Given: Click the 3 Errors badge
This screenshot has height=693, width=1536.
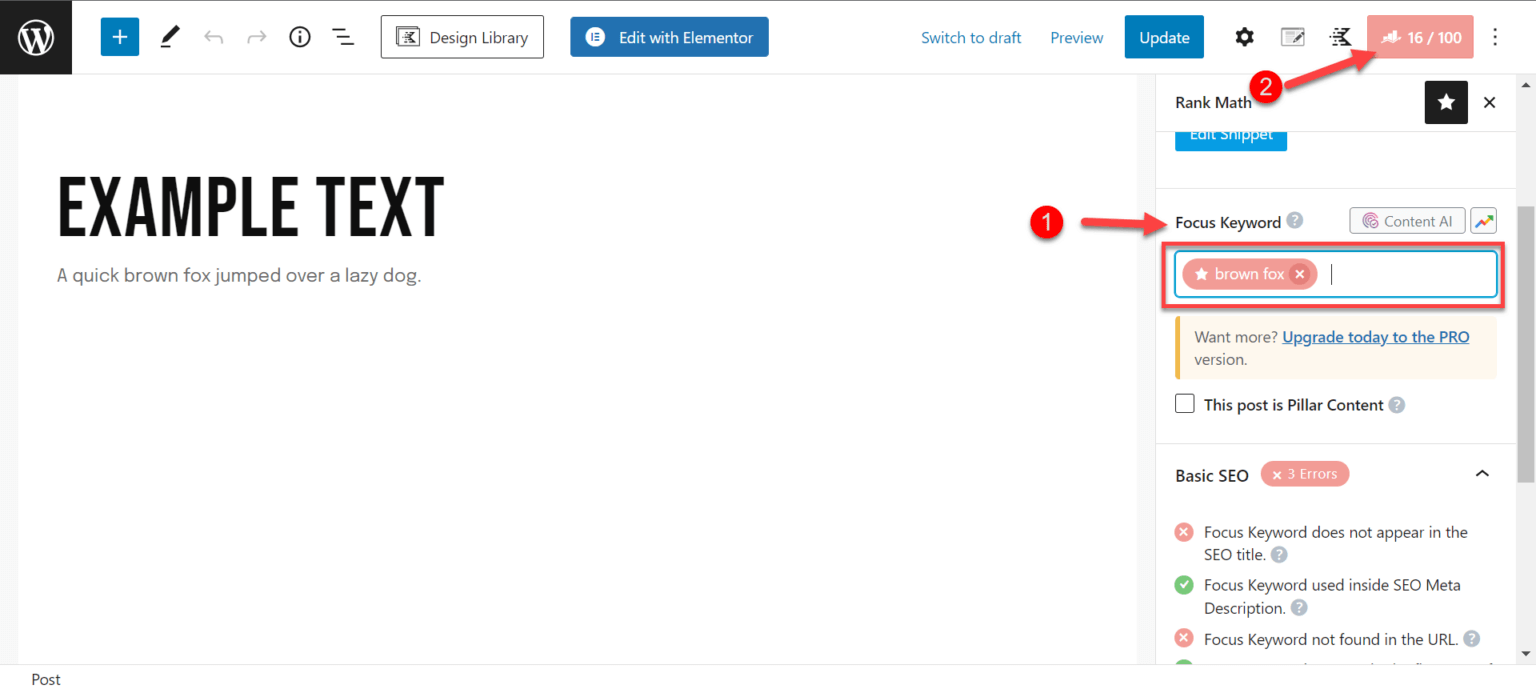Looking at the screenshot, I should [1305, 474].
